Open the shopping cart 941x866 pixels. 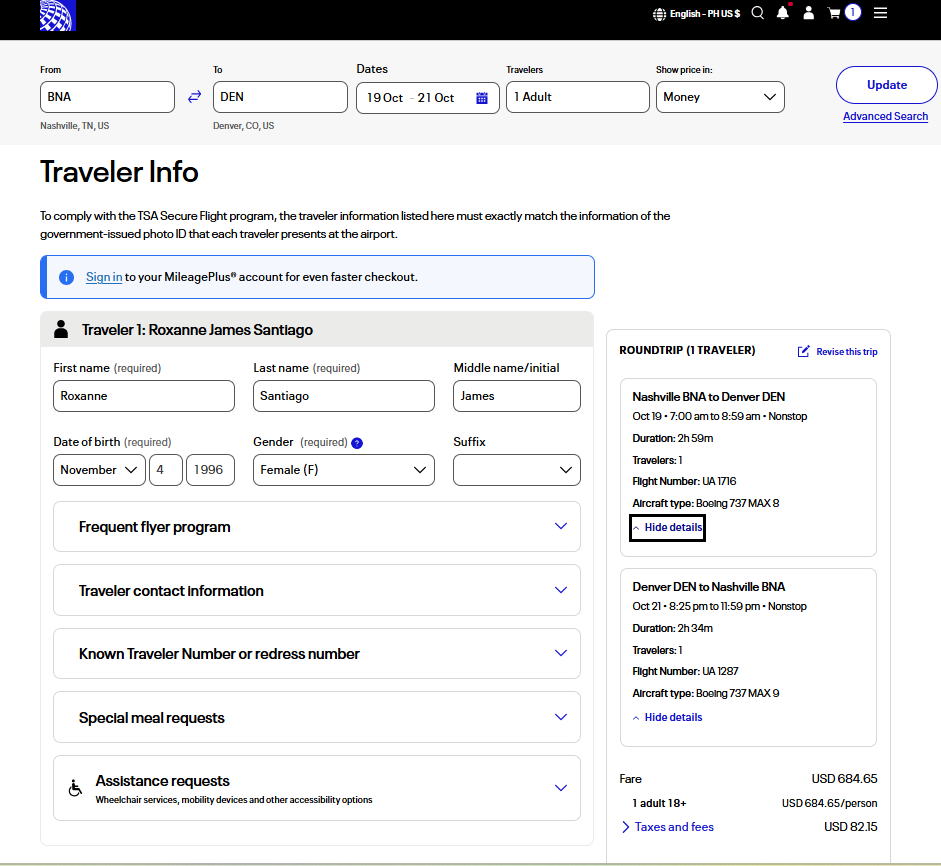834,13
